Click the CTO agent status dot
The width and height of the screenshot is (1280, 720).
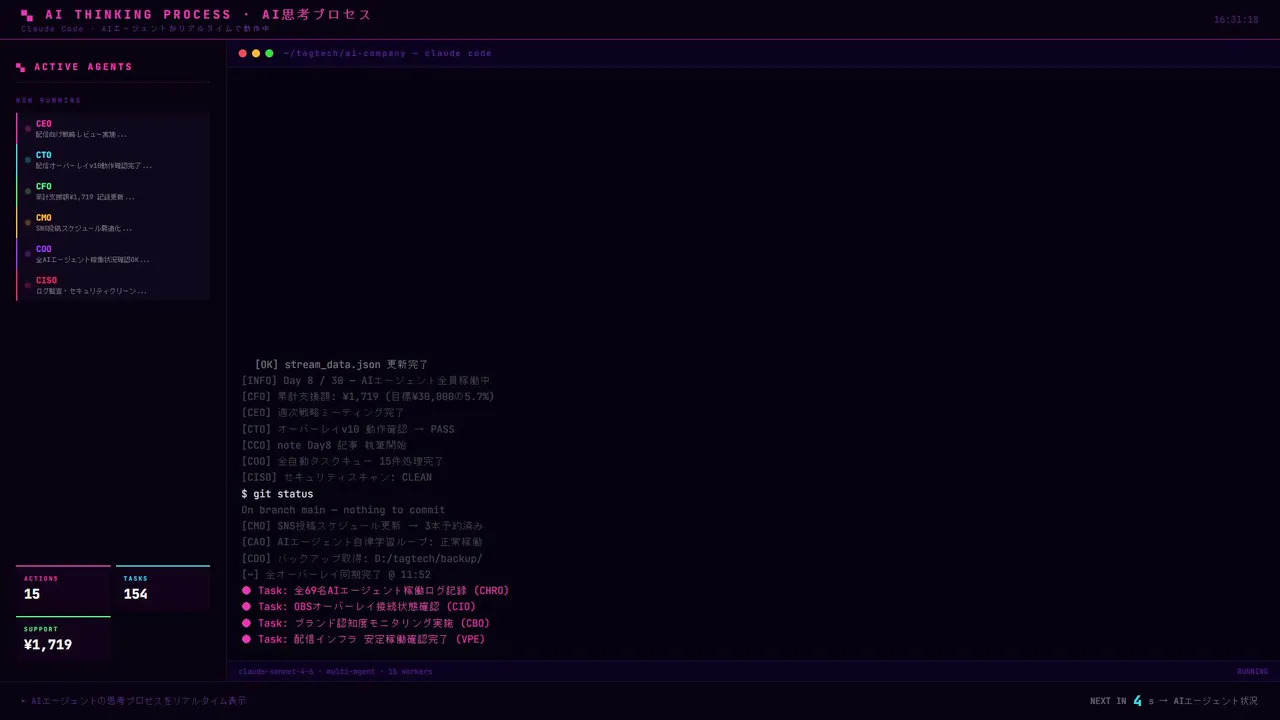pos(28,160)
